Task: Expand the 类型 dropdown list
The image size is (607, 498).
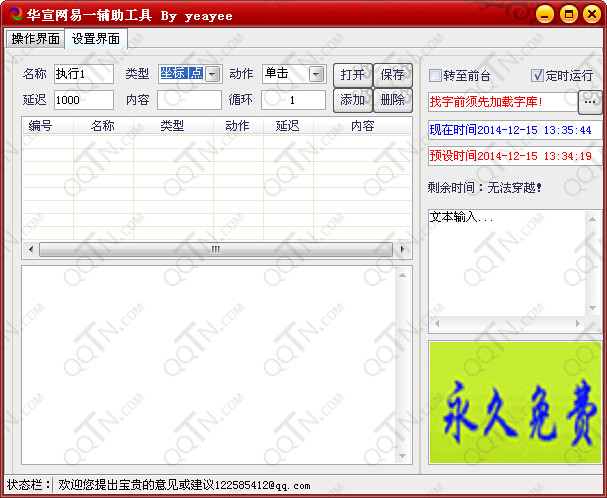Action: coord(212,74)
